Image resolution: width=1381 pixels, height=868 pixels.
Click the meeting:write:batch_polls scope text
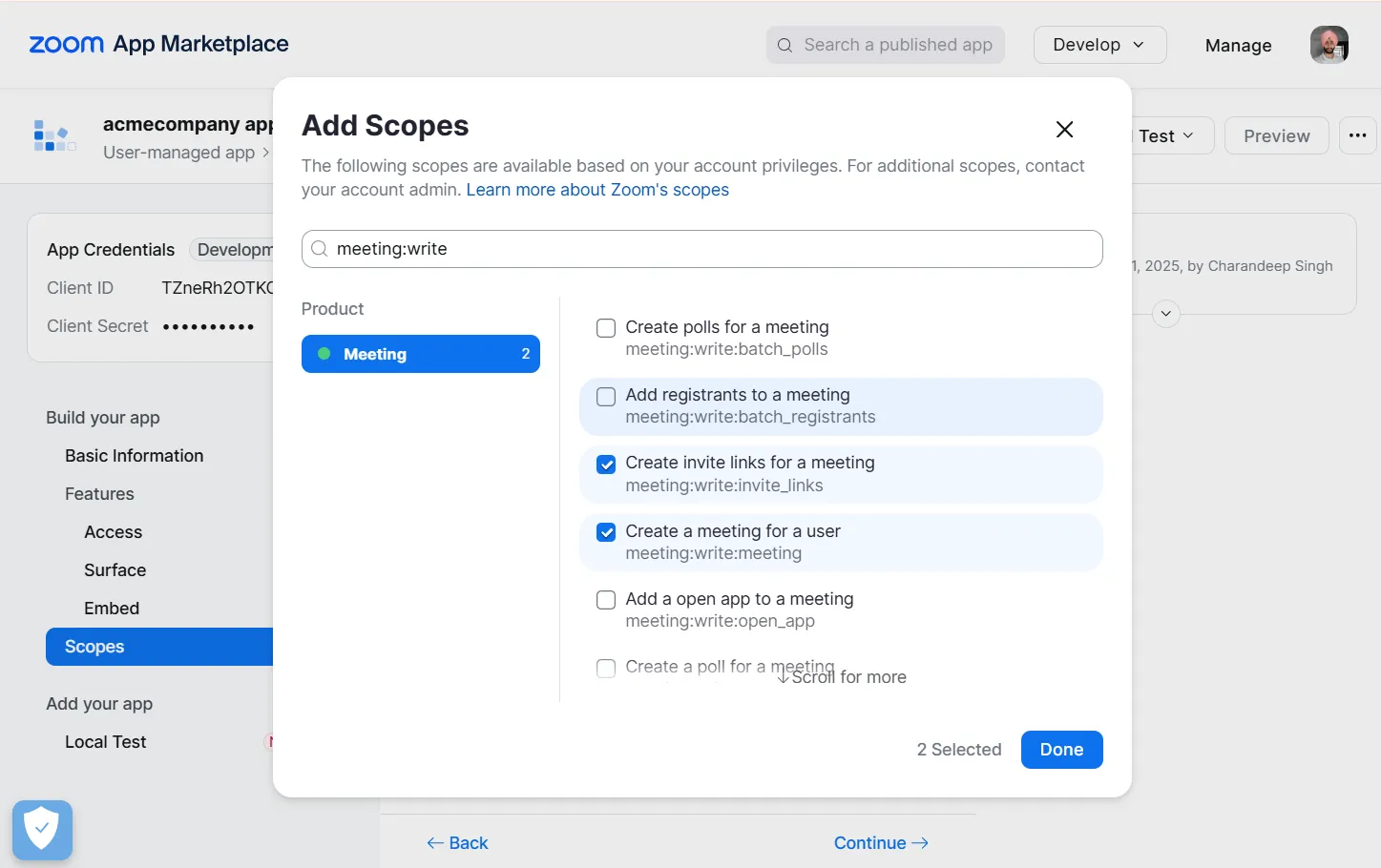[726, 349]
